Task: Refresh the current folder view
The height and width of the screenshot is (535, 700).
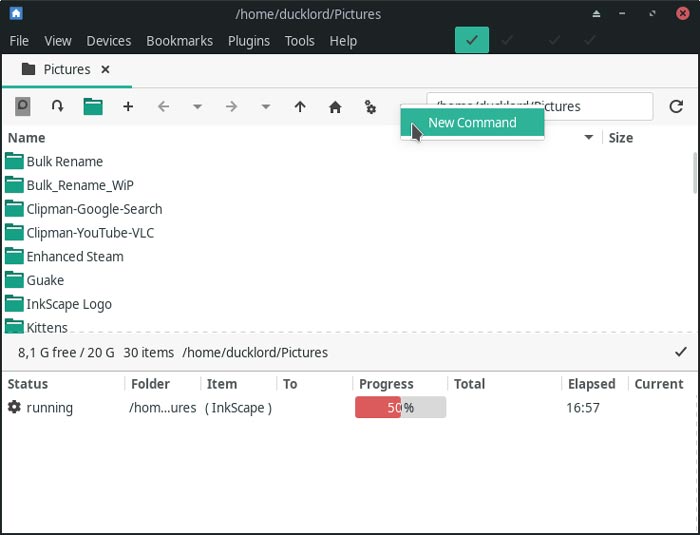Action: (x=676, y=106)
